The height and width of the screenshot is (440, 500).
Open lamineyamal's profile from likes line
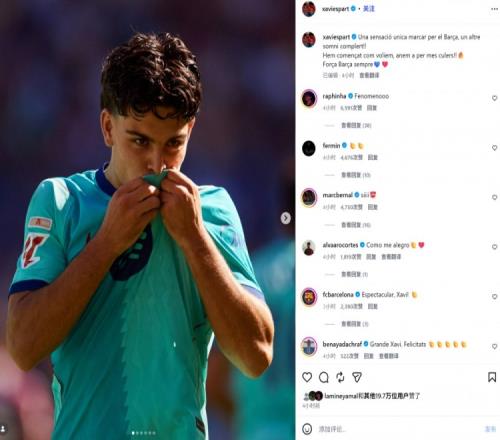(x=341, y=396)
